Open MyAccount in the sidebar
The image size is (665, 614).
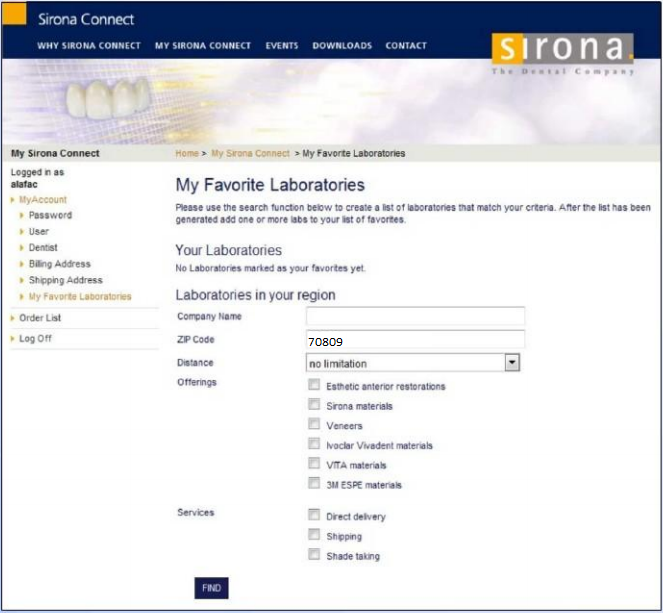(43, 200)
